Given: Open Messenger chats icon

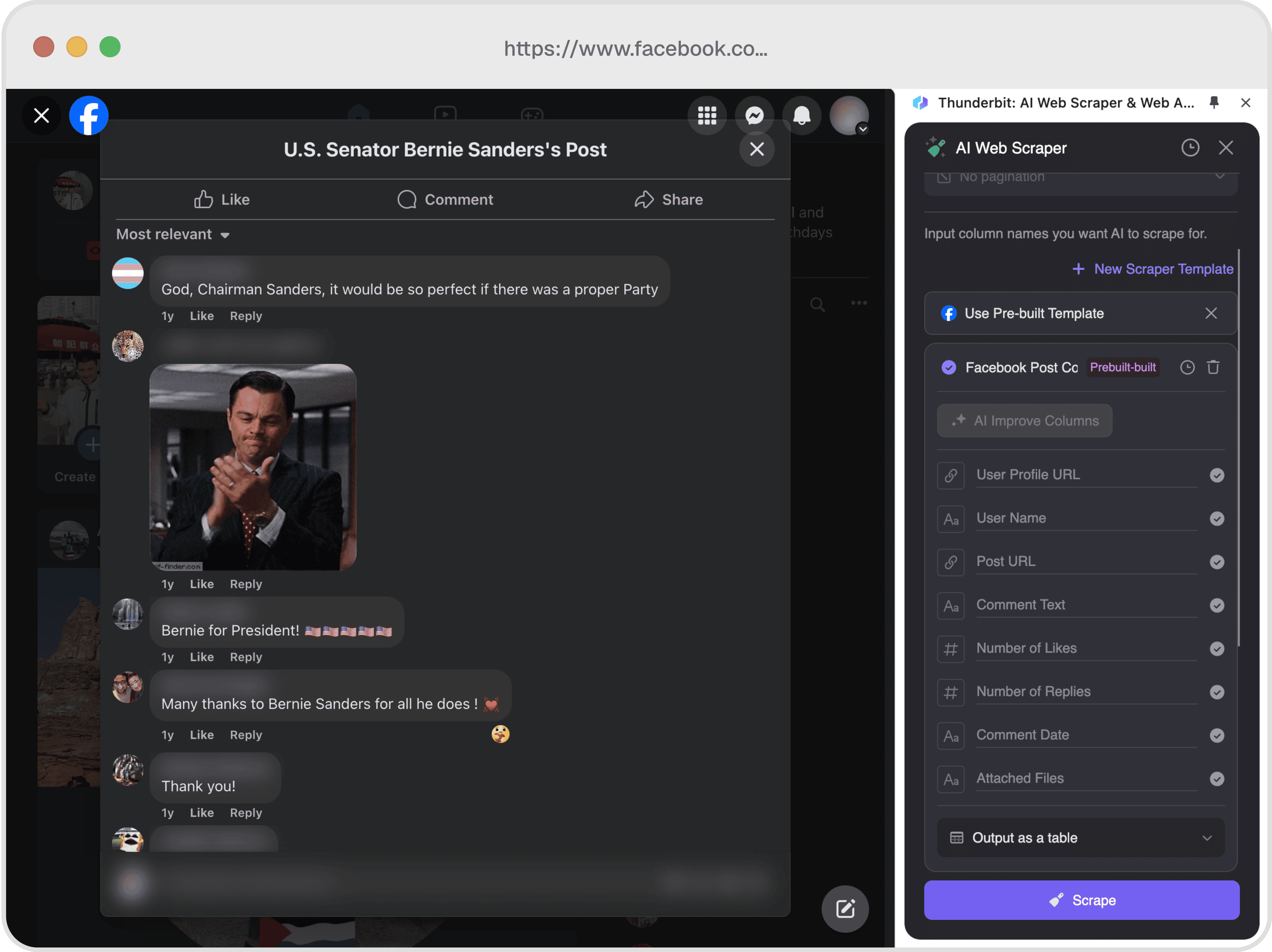Looking at the screenshot, I should tap(754, 116).
